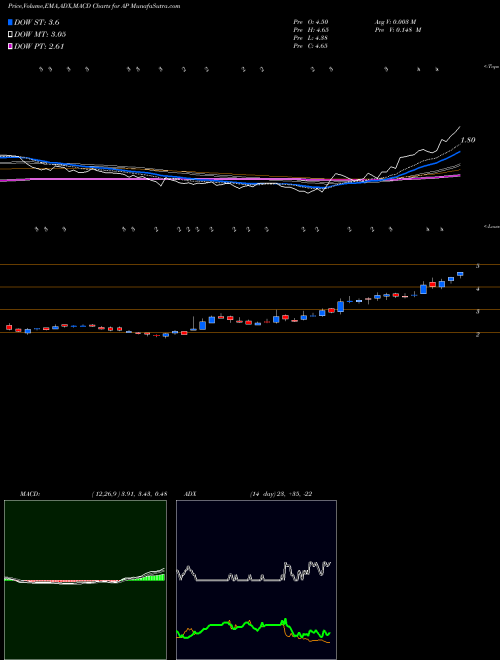Click the white DOW MT legend swatch

pos(11,34)
